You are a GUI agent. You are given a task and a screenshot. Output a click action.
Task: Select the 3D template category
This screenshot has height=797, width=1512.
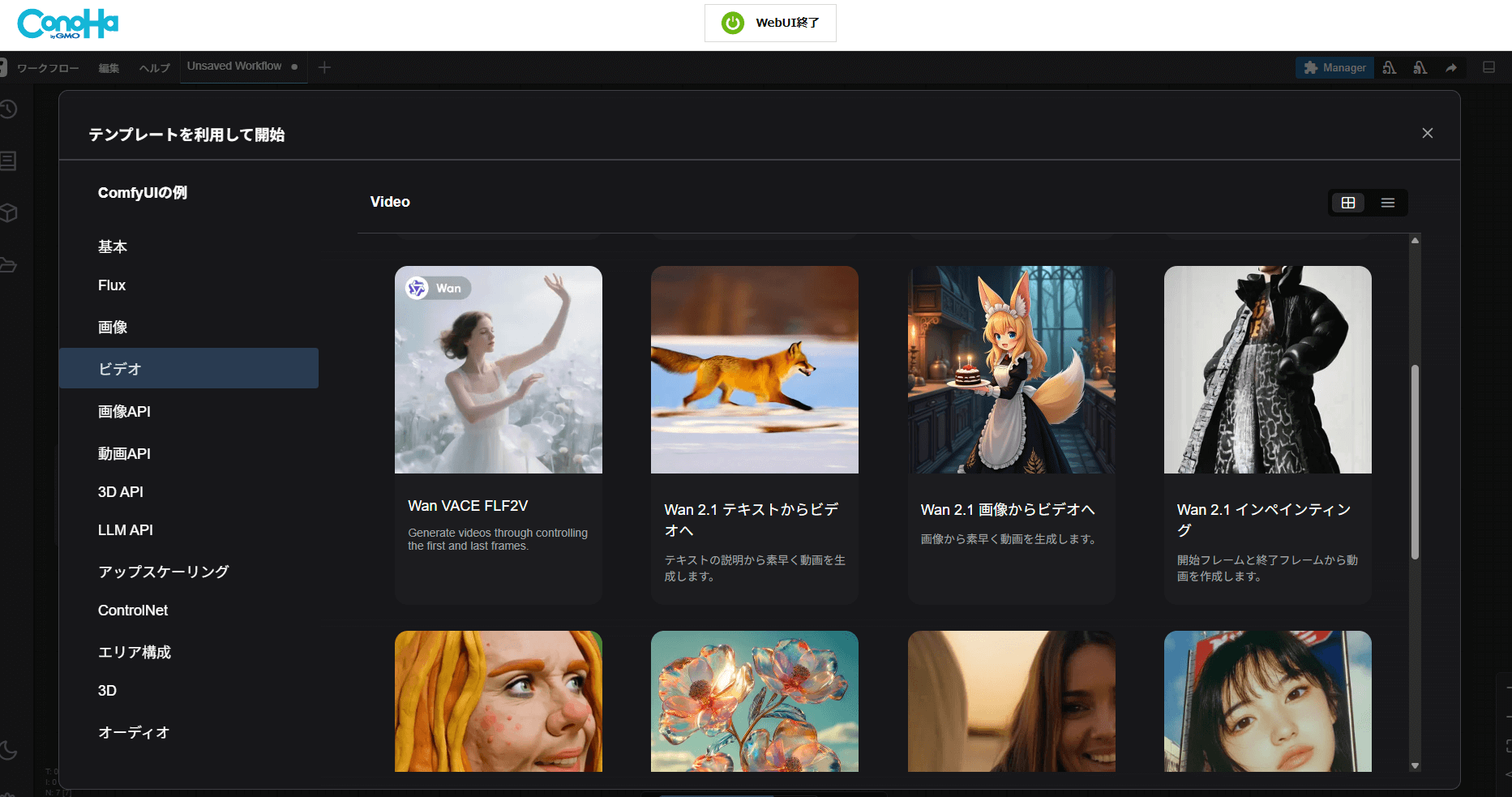tap(188, 690)
